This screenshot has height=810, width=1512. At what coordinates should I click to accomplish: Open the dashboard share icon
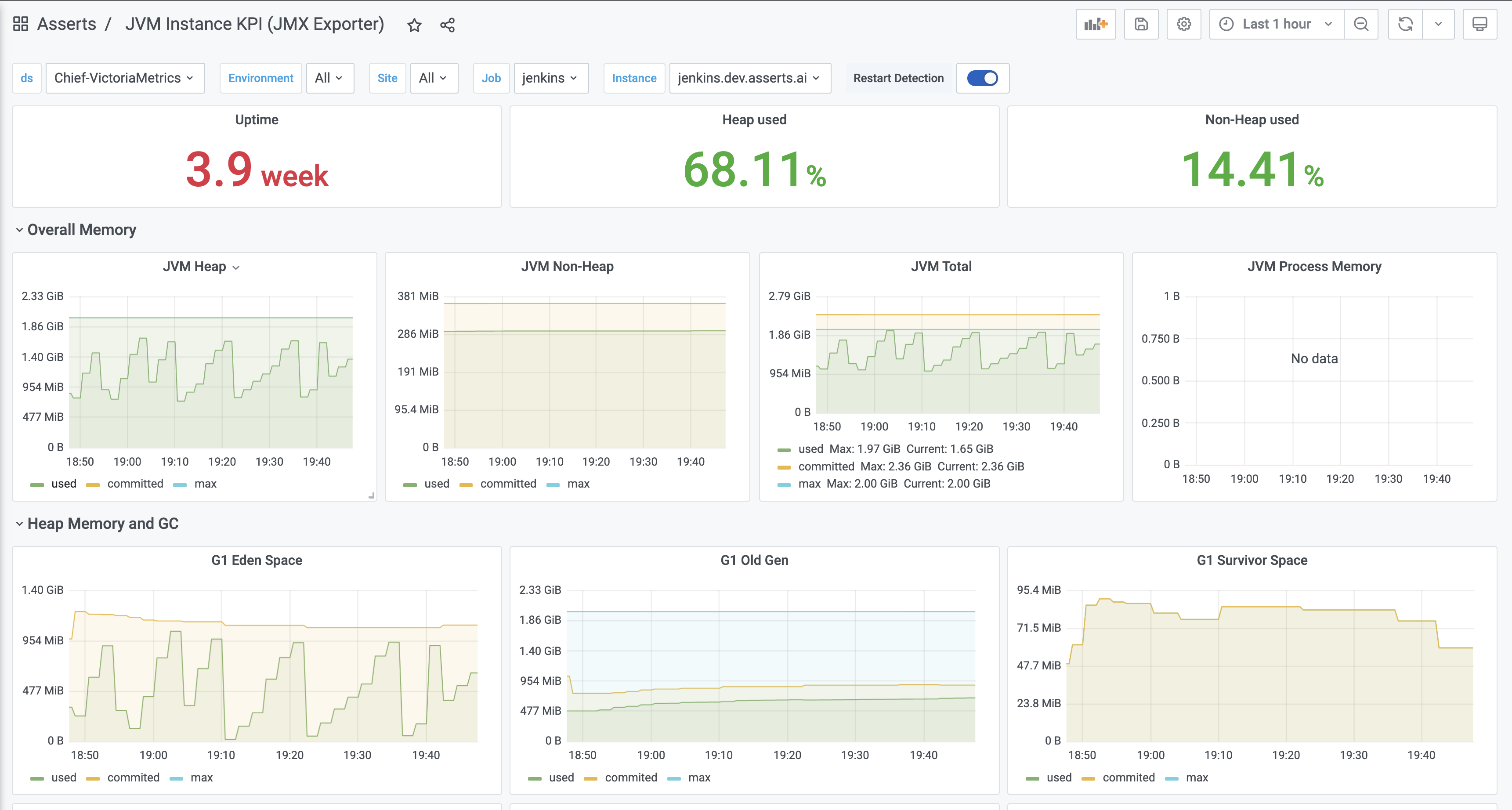pyautogui.click(x=447, y=25)
